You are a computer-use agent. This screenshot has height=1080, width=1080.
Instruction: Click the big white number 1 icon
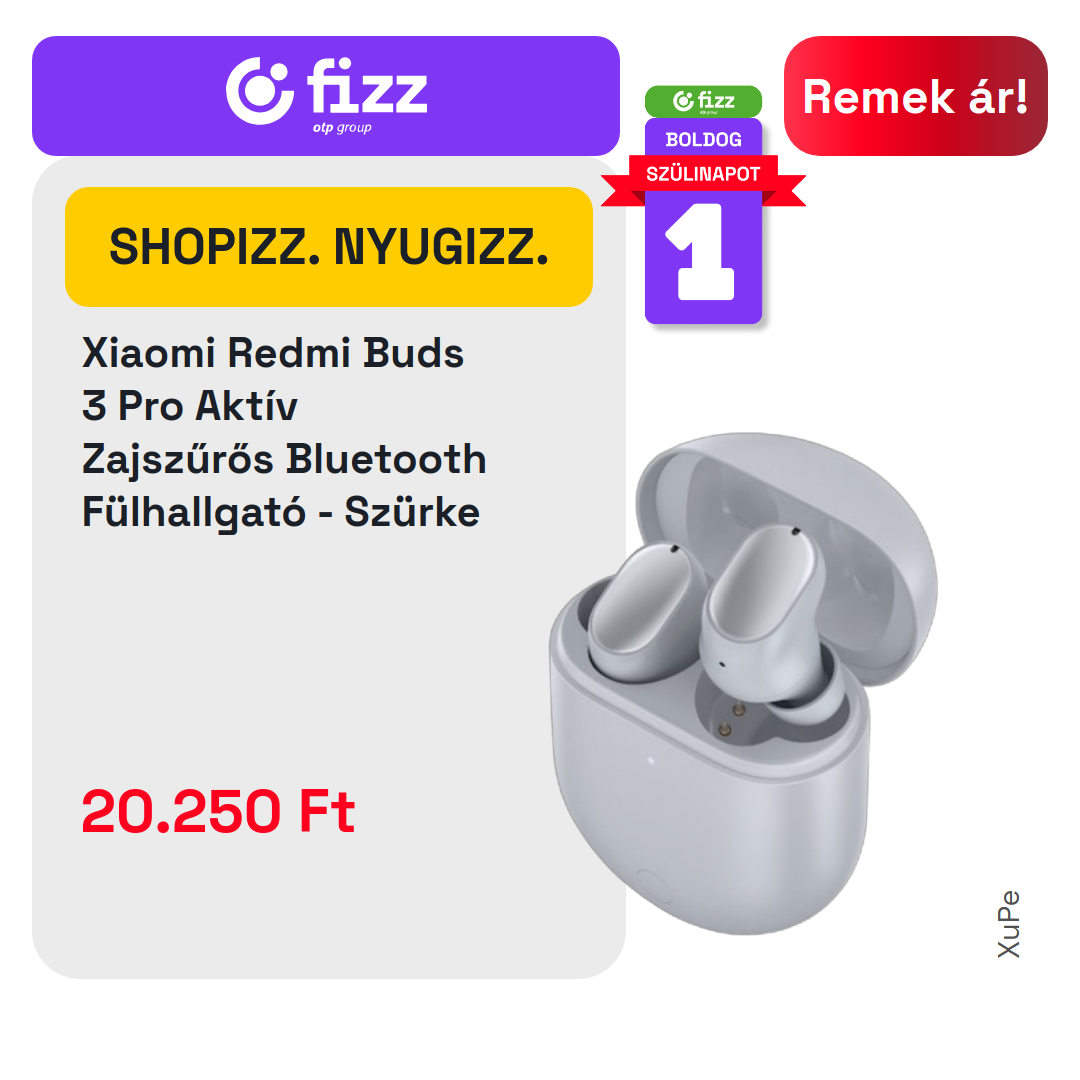point(700,251)
